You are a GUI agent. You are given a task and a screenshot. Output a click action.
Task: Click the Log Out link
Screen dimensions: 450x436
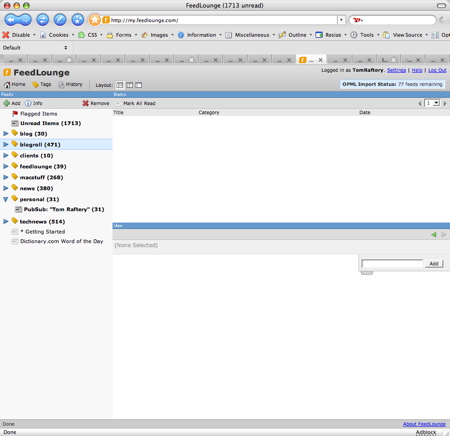[x=437, y=70]
